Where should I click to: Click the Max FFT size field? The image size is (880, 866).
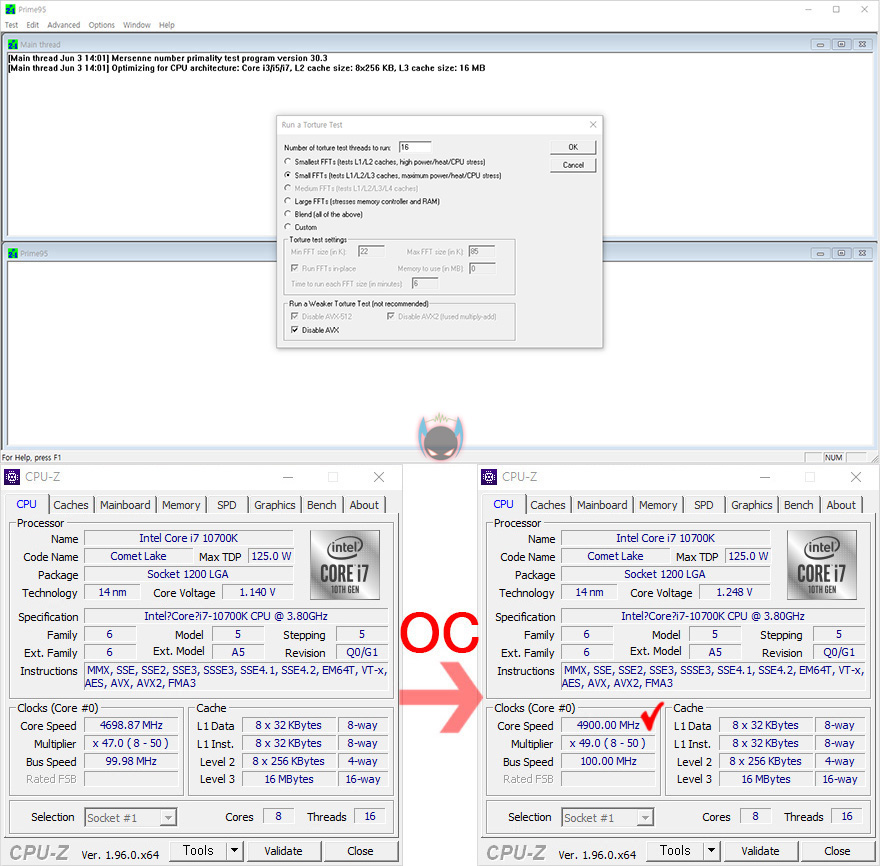coord(482,251)
